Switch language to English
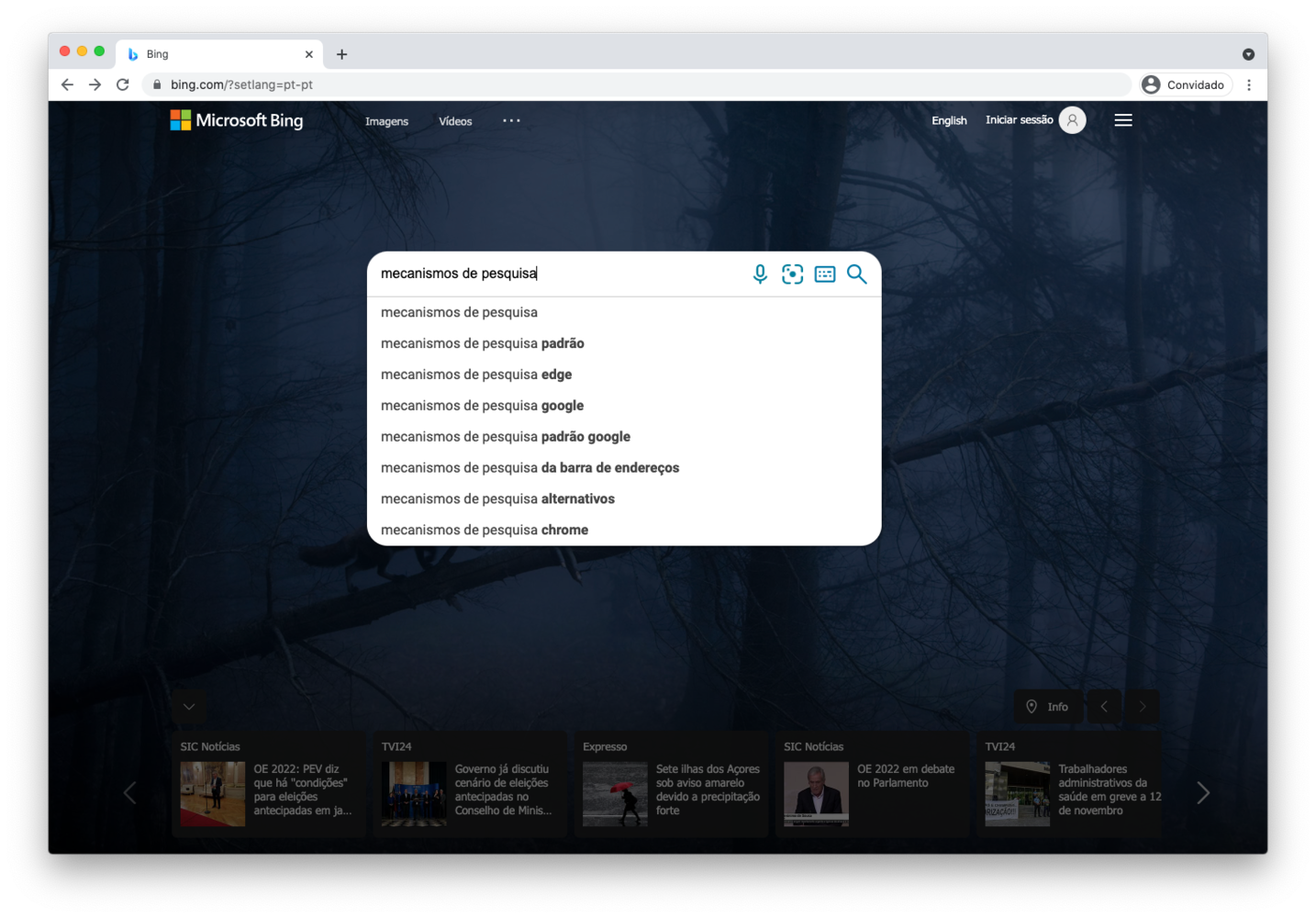Screen dimensions: 1316x918 point(949,120)
